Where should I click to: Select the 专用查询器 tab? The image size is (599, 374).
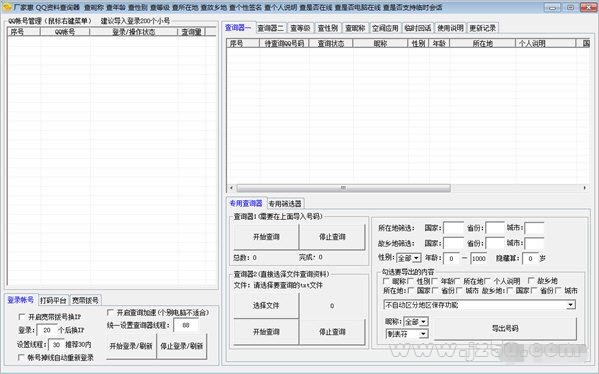click(x=246, y=203)
